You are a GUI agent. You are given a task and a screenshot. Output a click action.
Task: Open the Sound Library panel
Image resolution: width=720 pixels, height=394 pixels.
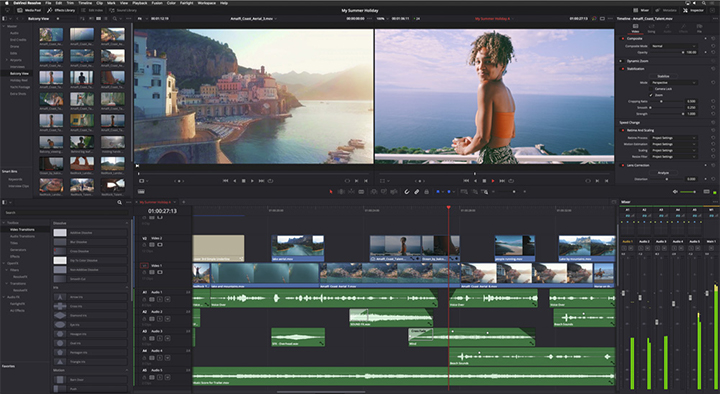coord(123,10)
